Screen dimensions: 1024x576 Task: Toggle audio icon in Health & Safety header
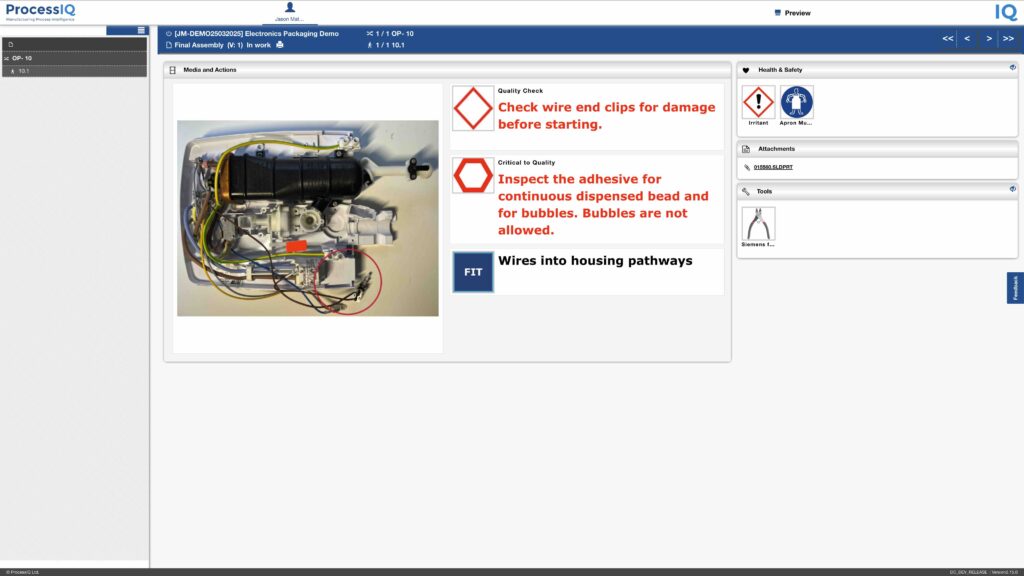1012,67
